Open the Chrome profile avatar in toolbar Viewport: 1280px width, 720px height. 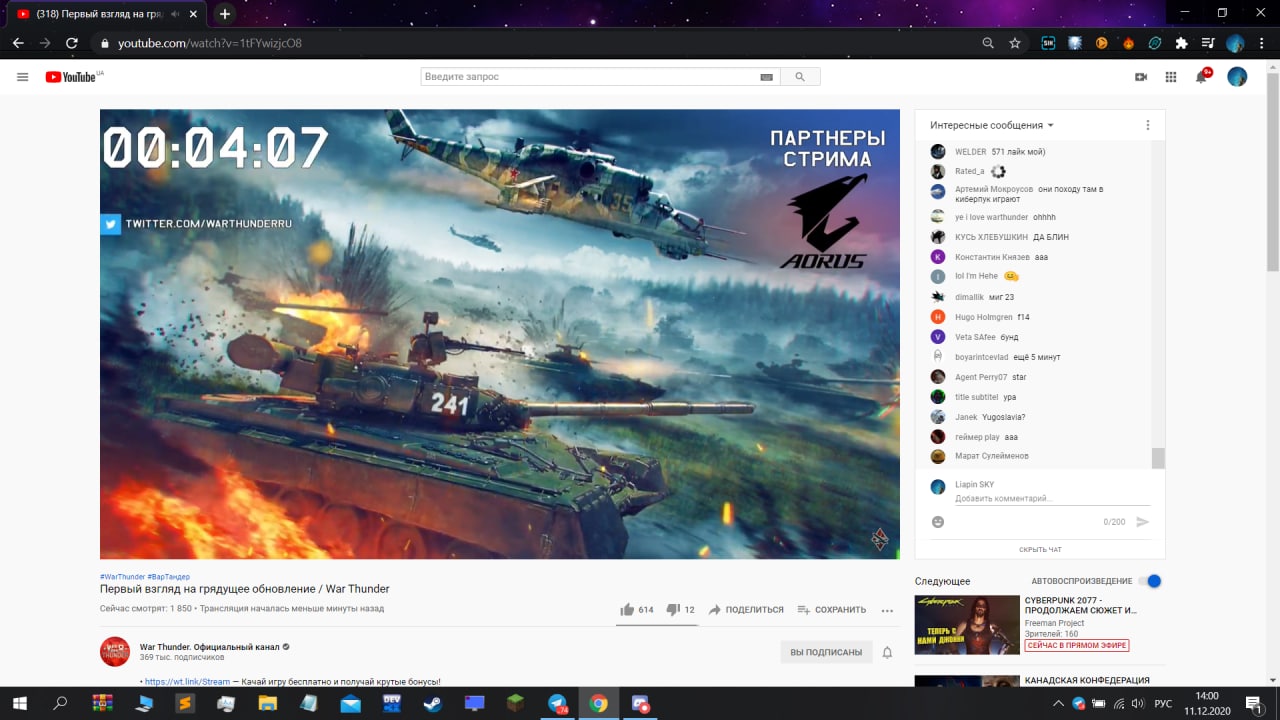tap(1235, 43)
